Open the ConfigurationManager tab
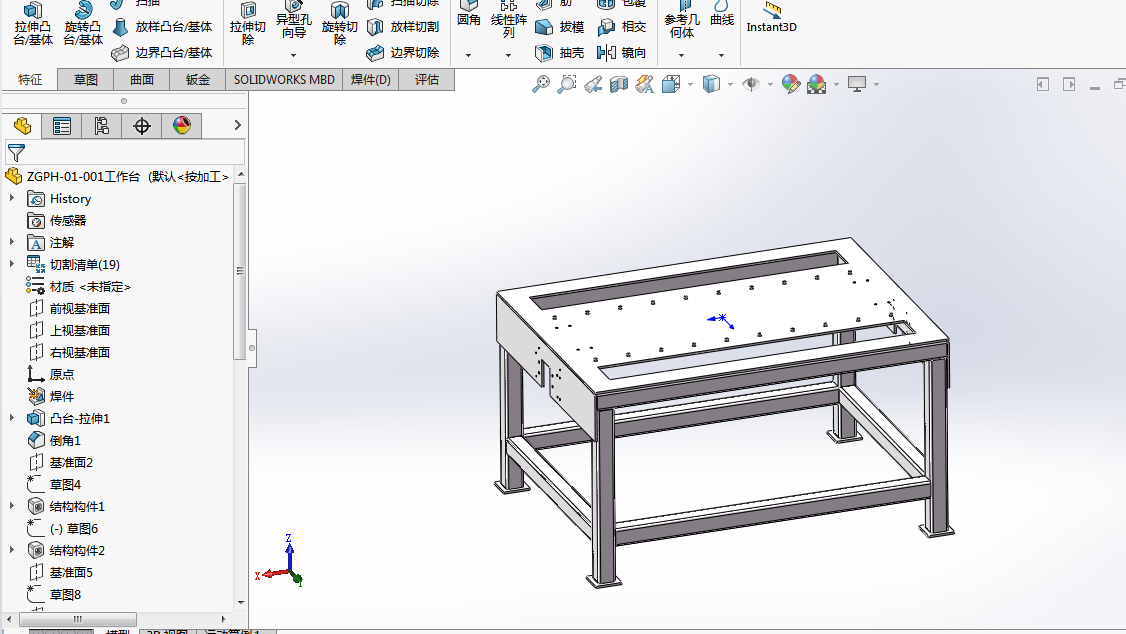 101,126
